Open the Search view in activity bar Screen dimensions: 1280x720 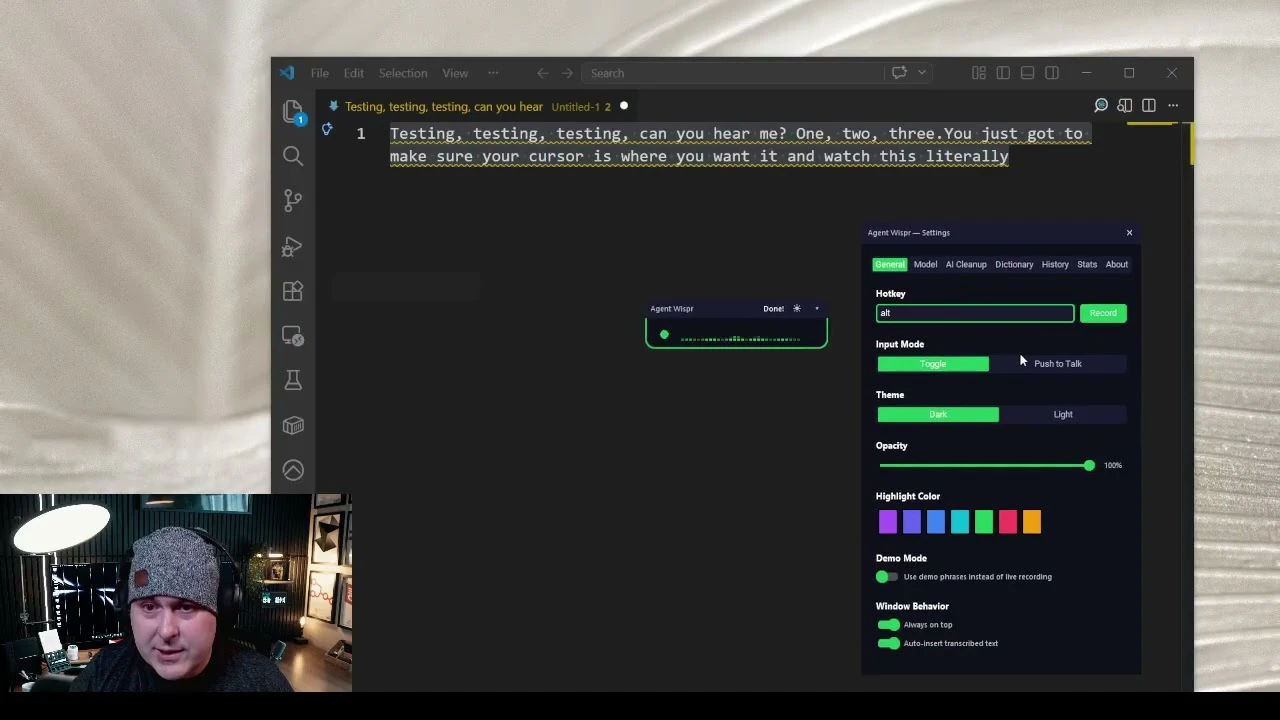(x=293, y=156)
